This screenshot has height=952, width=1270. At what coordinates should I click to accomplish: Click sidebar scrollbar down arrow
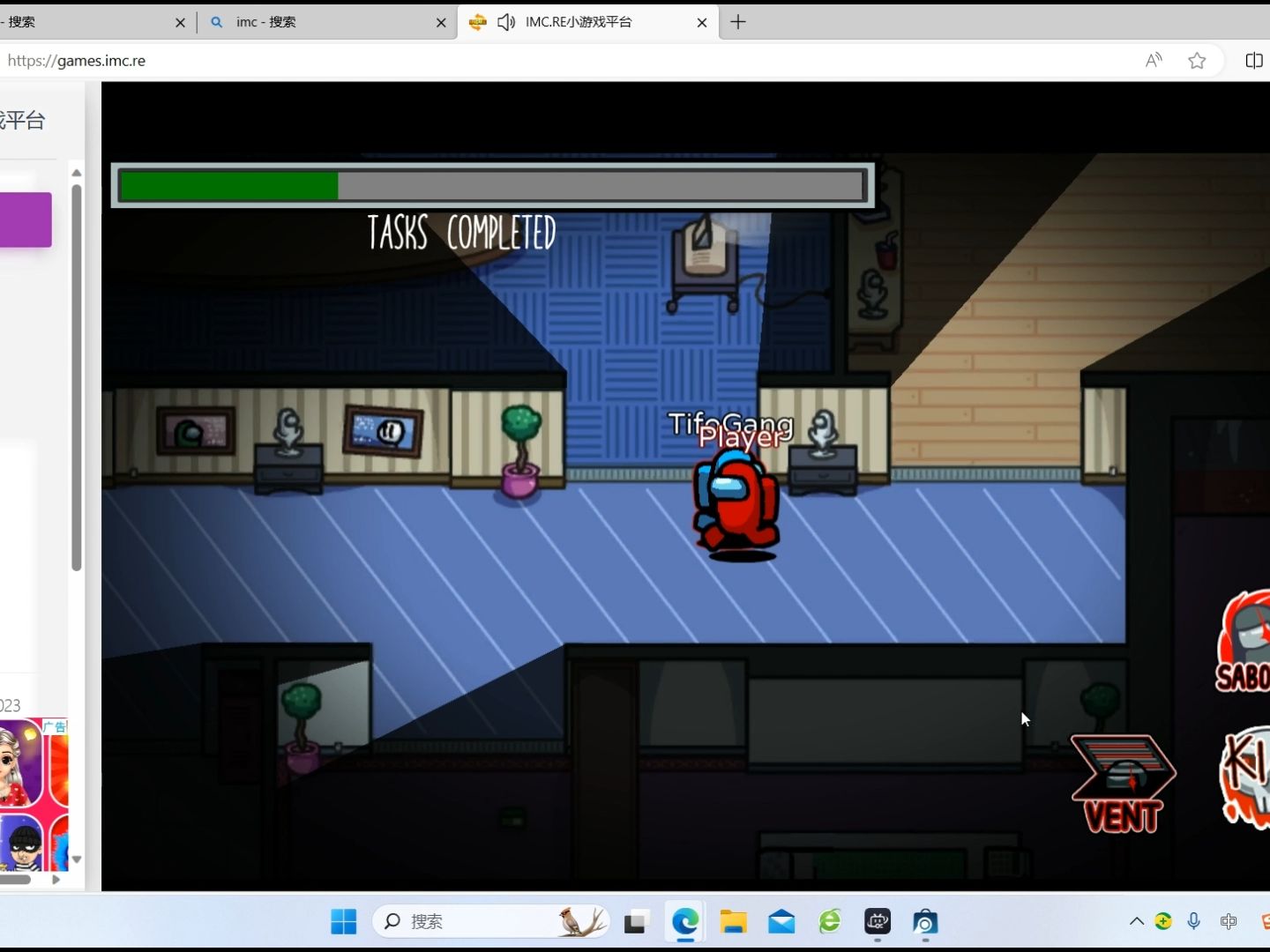(x=77, y=859)
